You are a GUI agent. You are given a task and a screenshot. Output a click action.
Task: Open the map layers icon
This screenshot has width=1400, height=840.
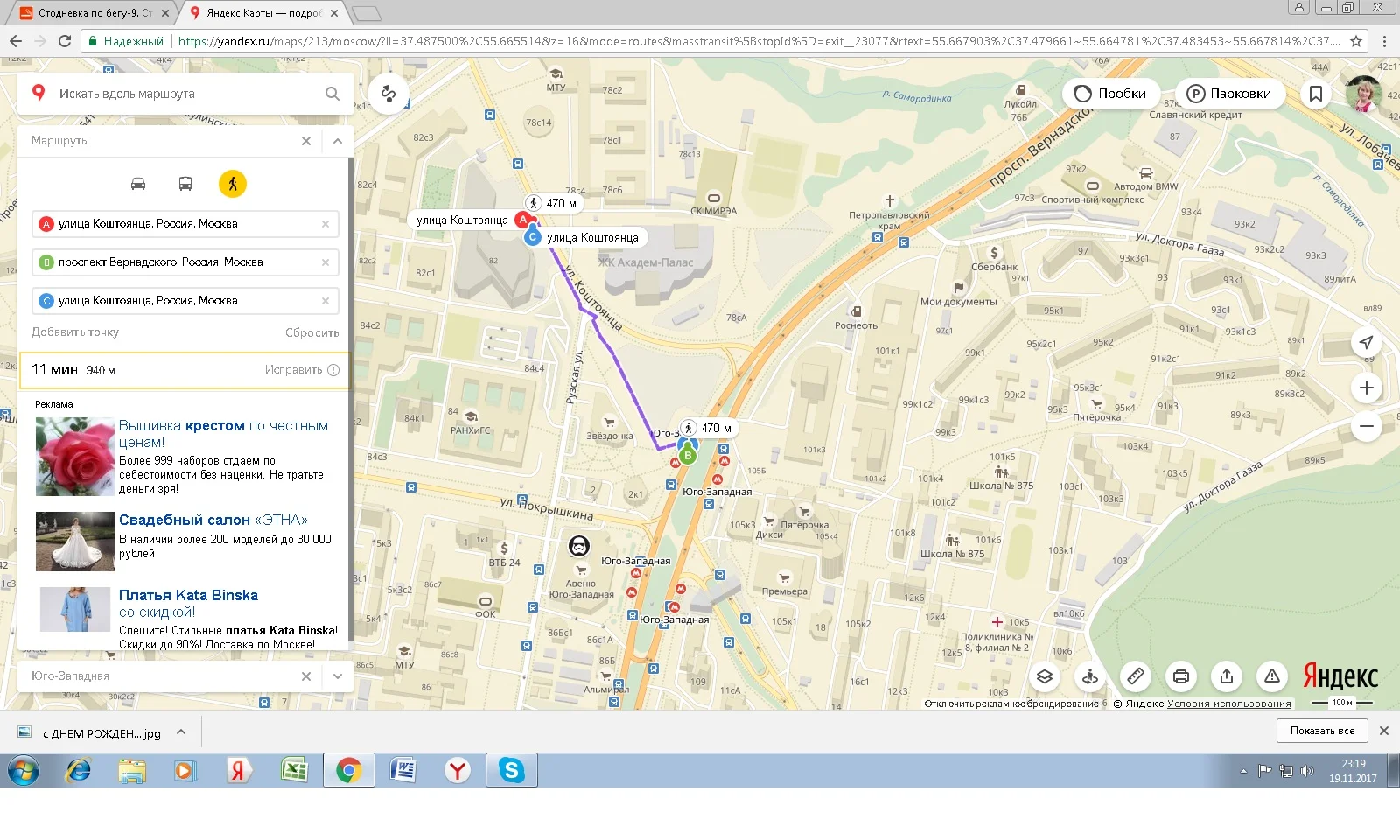(1045, 675)
